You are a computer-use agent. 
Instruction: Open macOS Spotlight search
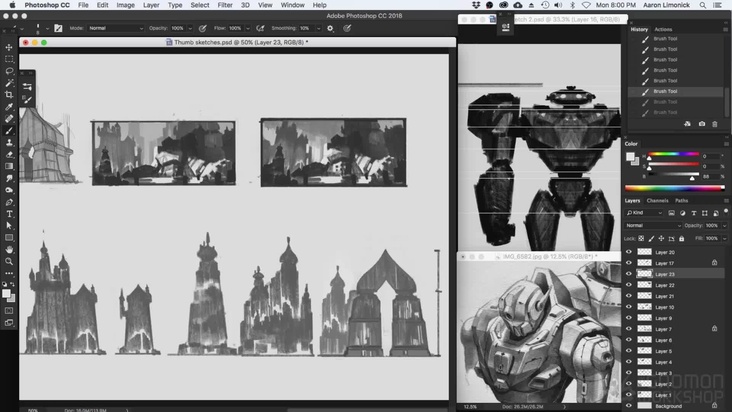point(701,5)
